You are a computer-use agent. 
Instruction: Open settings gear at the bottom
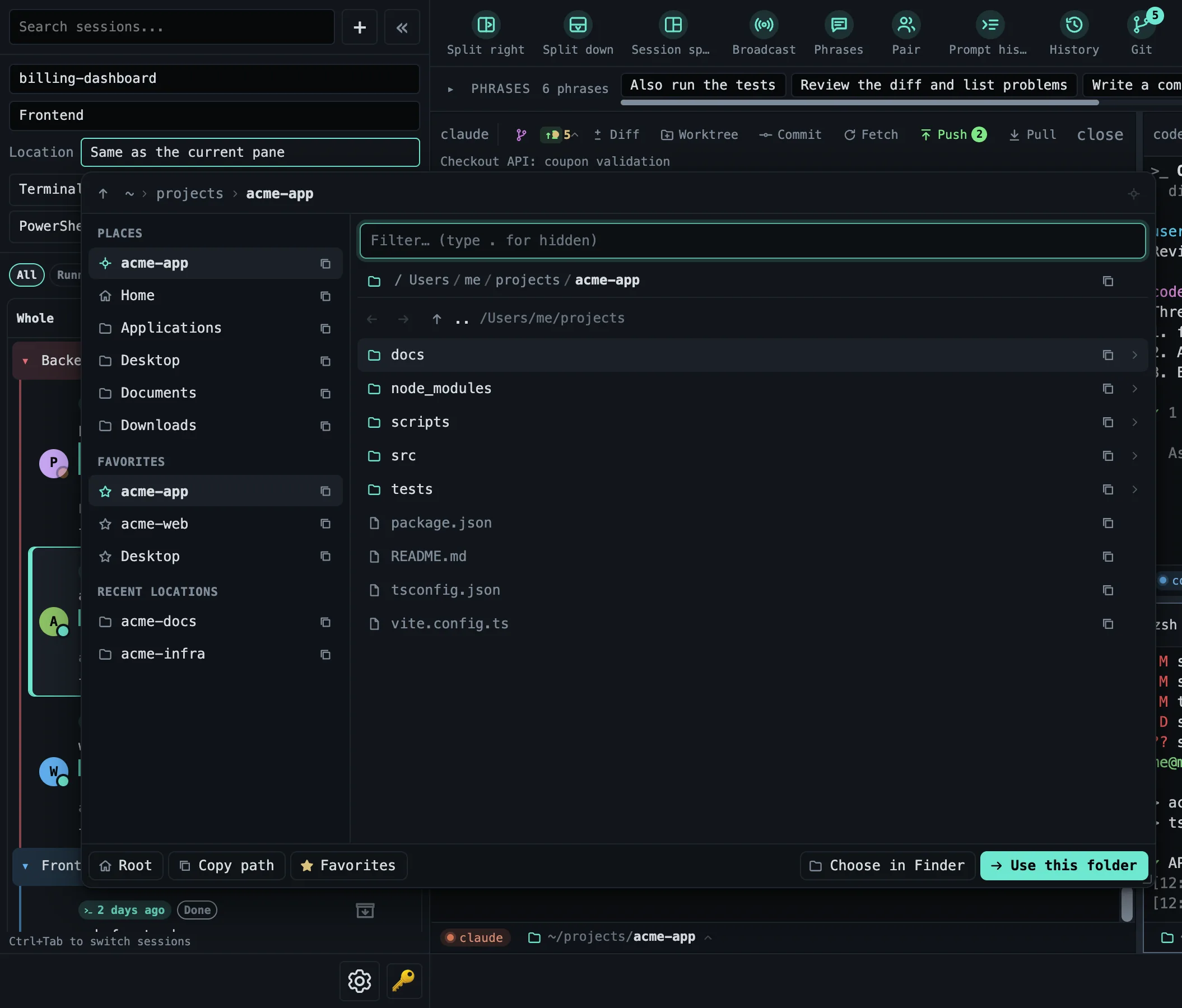point(360,981)
